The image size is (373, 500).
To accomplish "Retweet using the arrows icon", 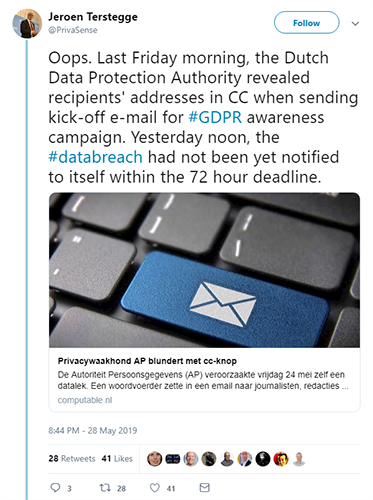I will tap(105, 488).
